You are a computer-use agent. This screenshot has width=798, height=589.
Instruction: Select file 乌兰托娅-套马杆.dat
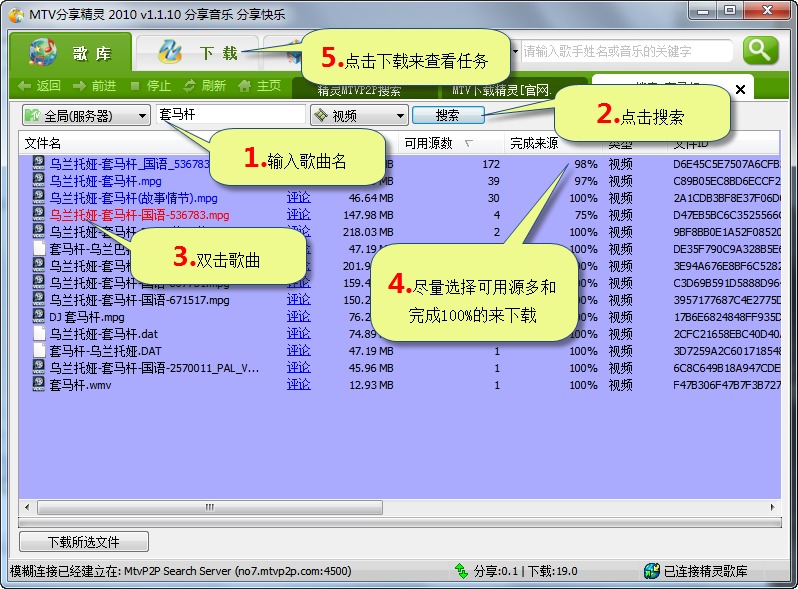(103, 334)
